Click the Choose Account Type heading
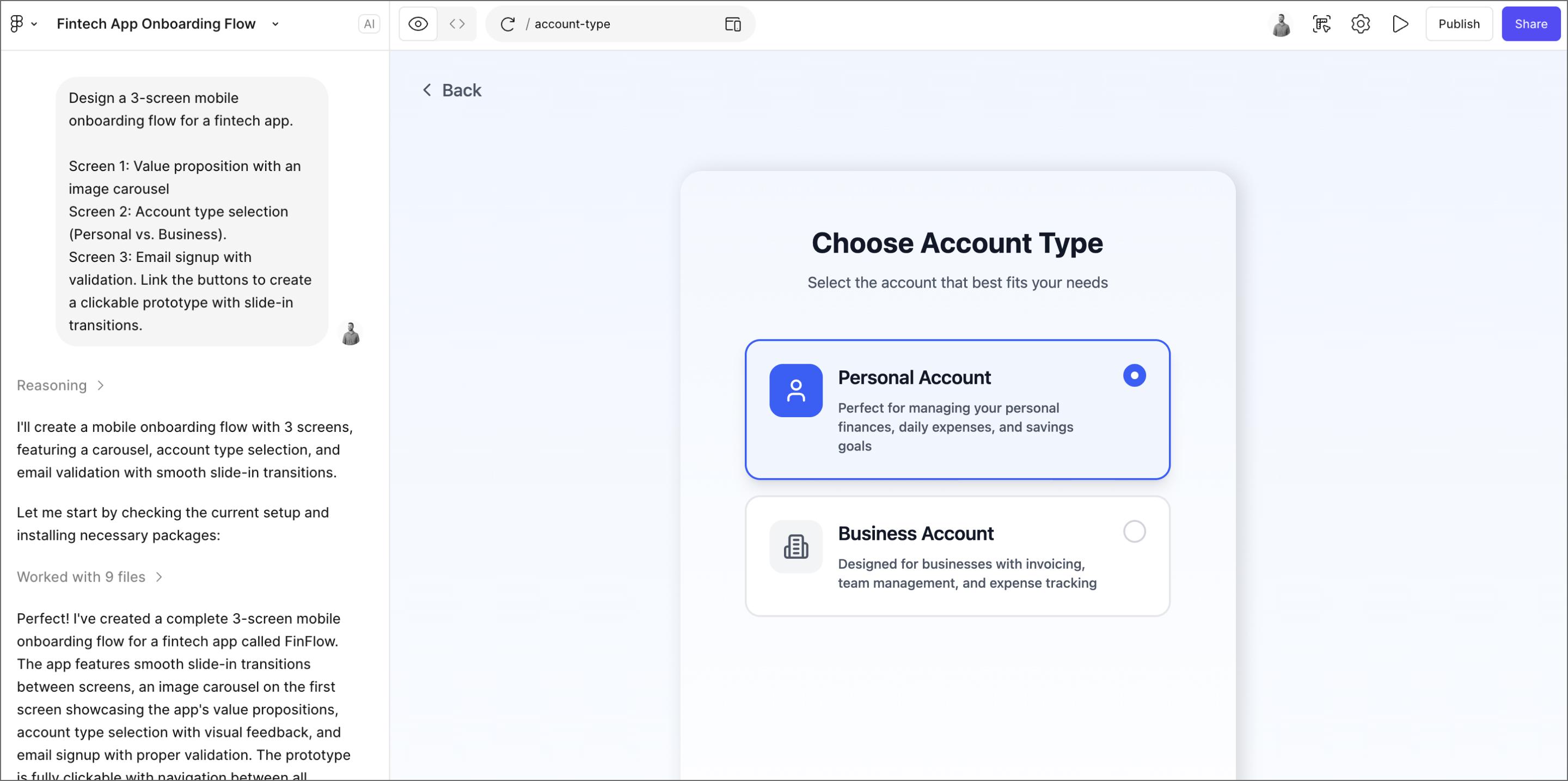 click(957, 243)
